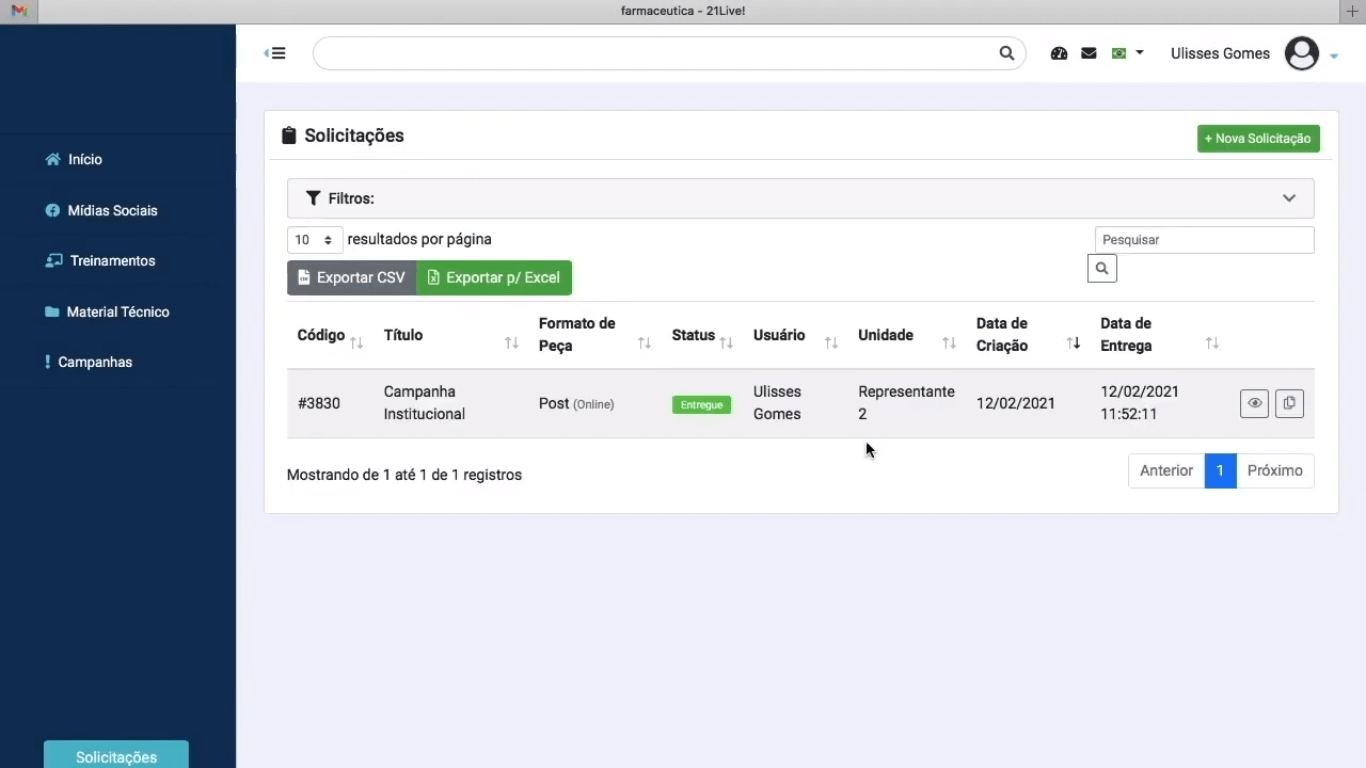Collapse the sidebar with the hamburger icon
This screenshot has height=768, width=1366.
(275, 54)
